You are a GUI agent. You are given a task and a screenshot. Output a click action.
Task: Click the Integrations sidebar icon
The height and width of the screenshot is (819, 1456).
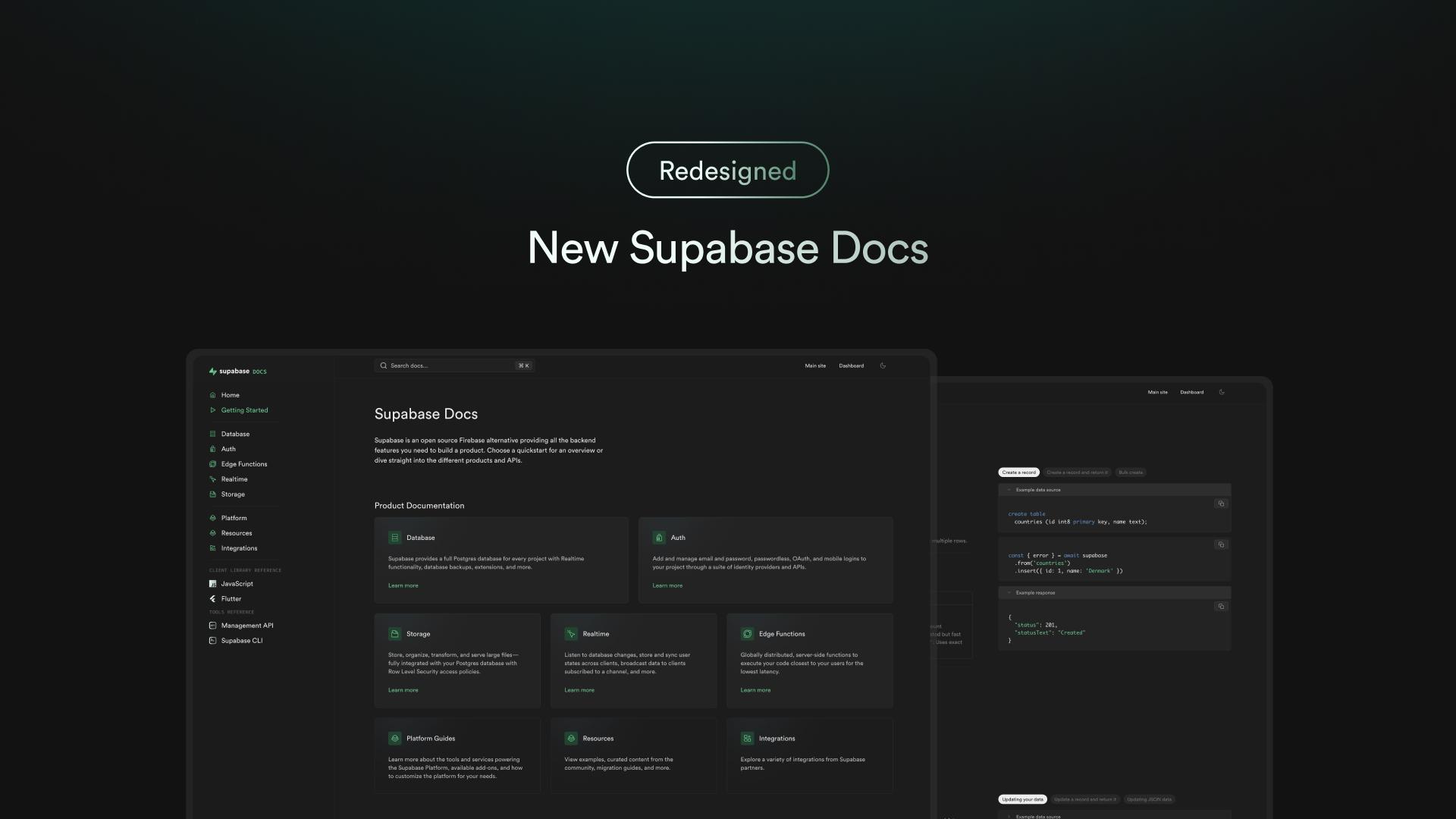click(212, 548)
